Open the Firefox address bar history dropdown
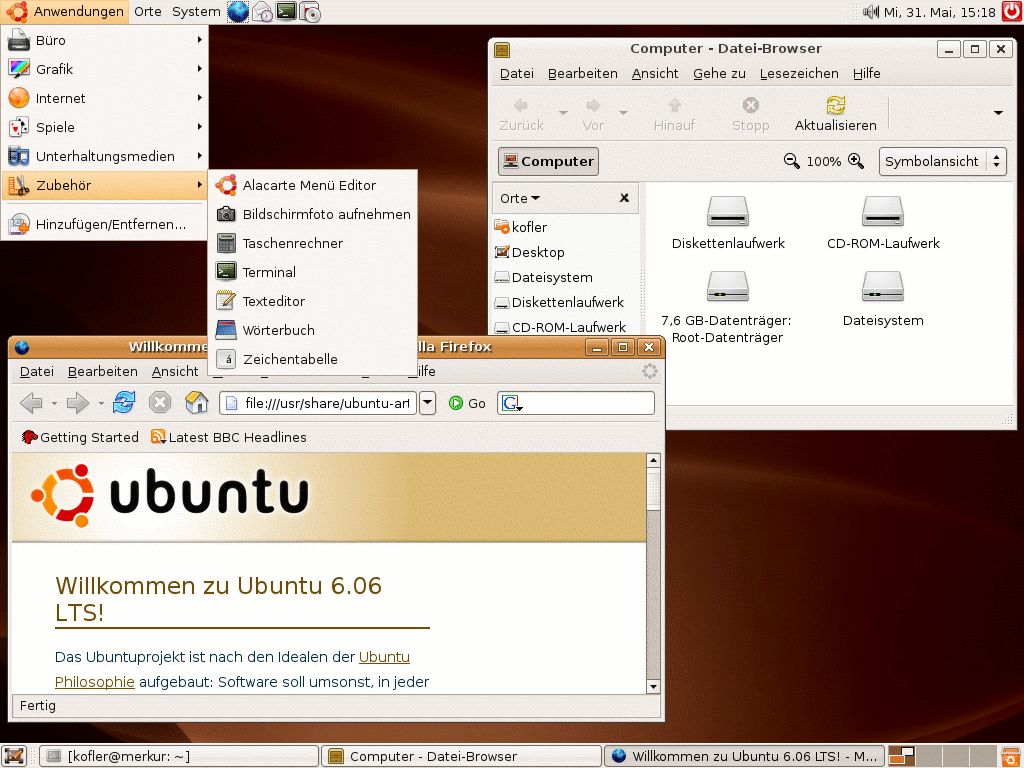This screenshot has height=768, width=1024. point(428,403)
